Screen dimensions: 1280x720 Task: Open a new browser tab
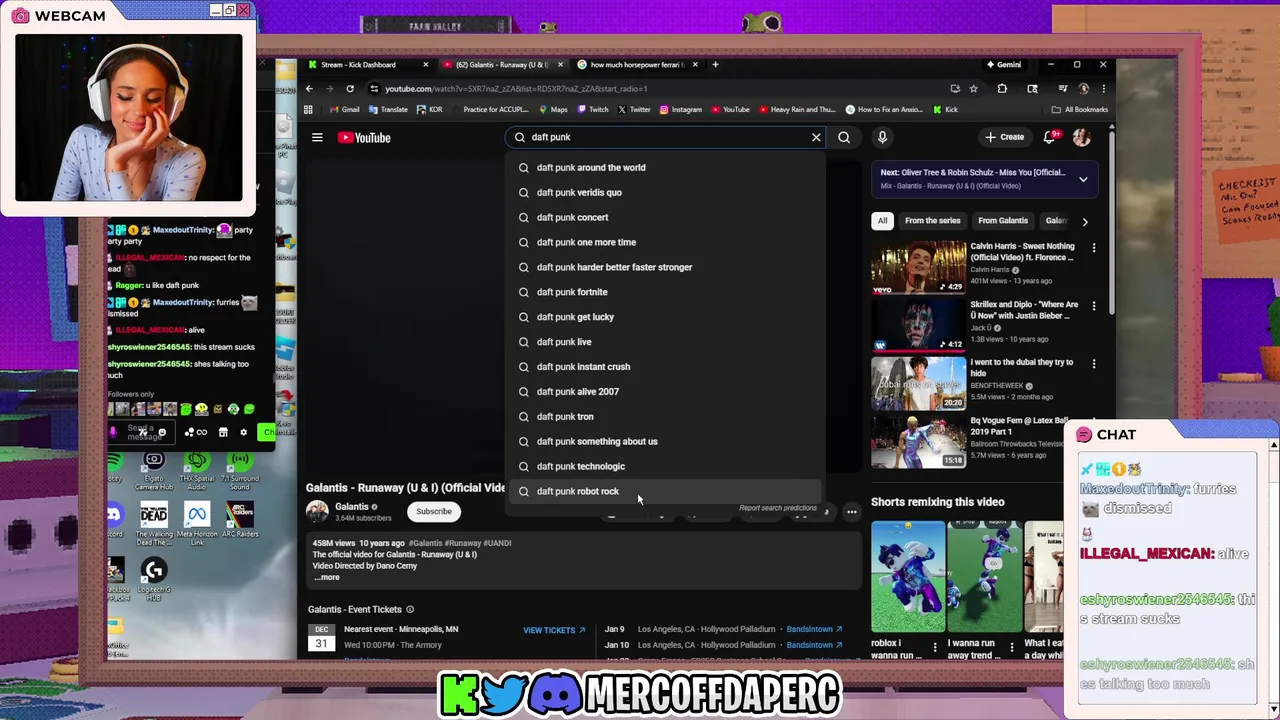(x=715, y=64)
